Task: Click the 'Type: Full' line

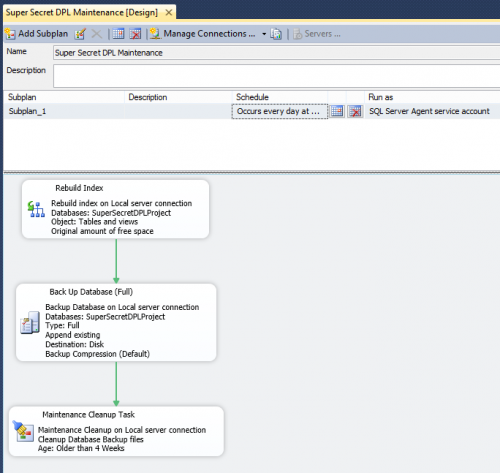Action: click(62, 325)
